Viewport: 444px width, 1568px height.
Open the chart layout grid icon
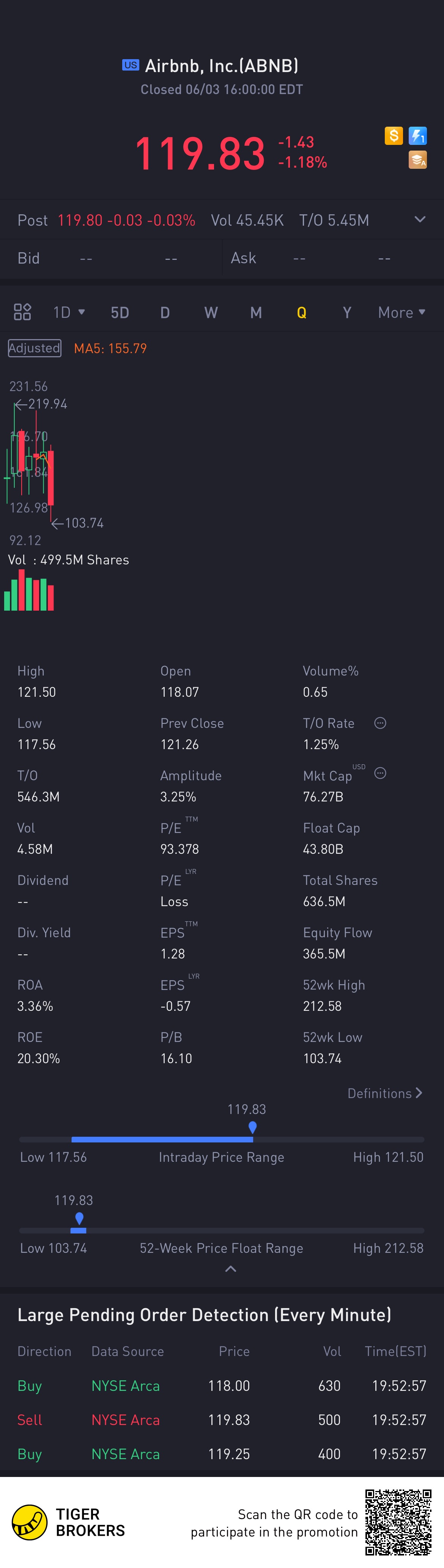pos(22,312)
